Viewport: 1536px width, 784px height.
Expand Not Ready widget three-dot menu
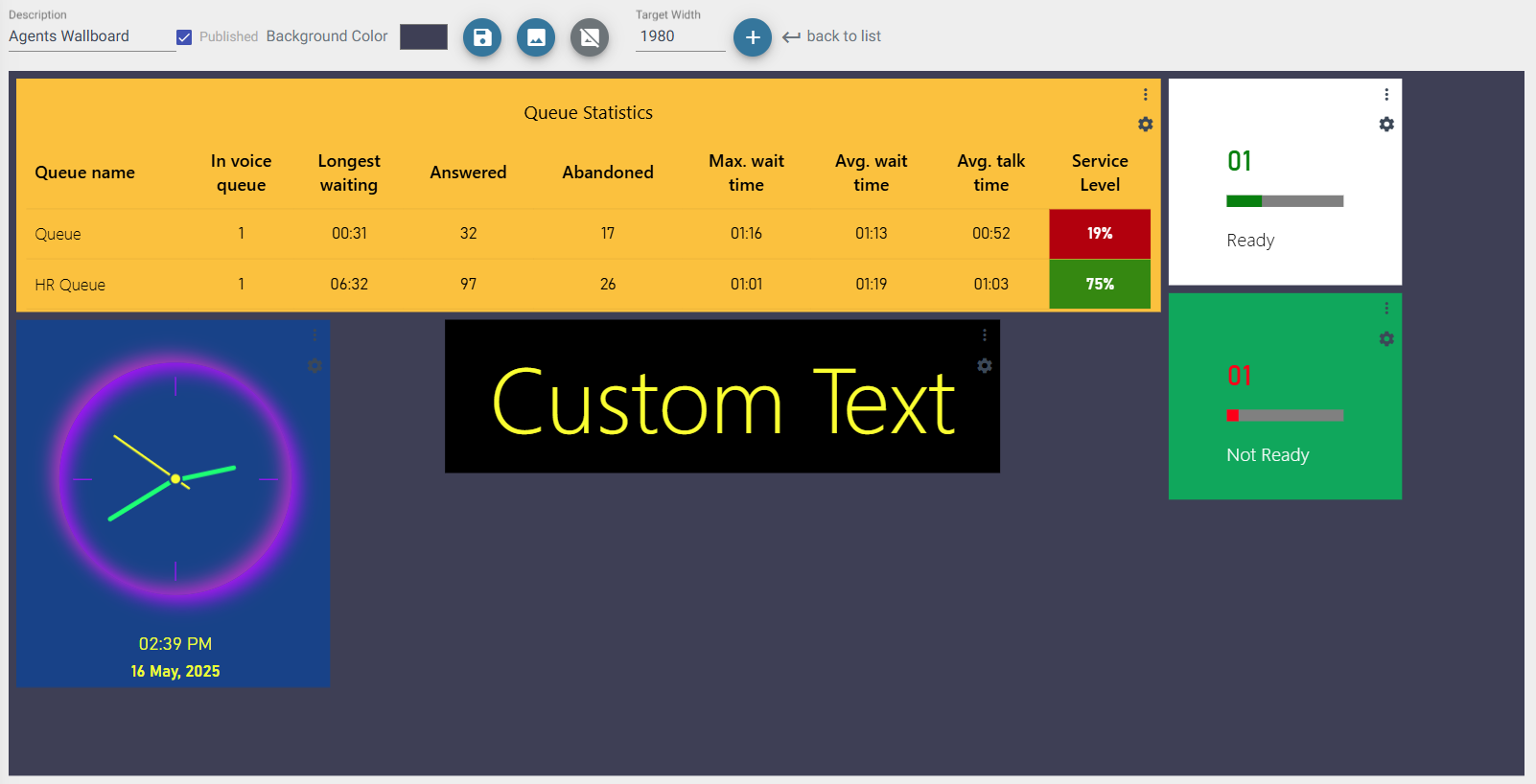click(1386, 309)
